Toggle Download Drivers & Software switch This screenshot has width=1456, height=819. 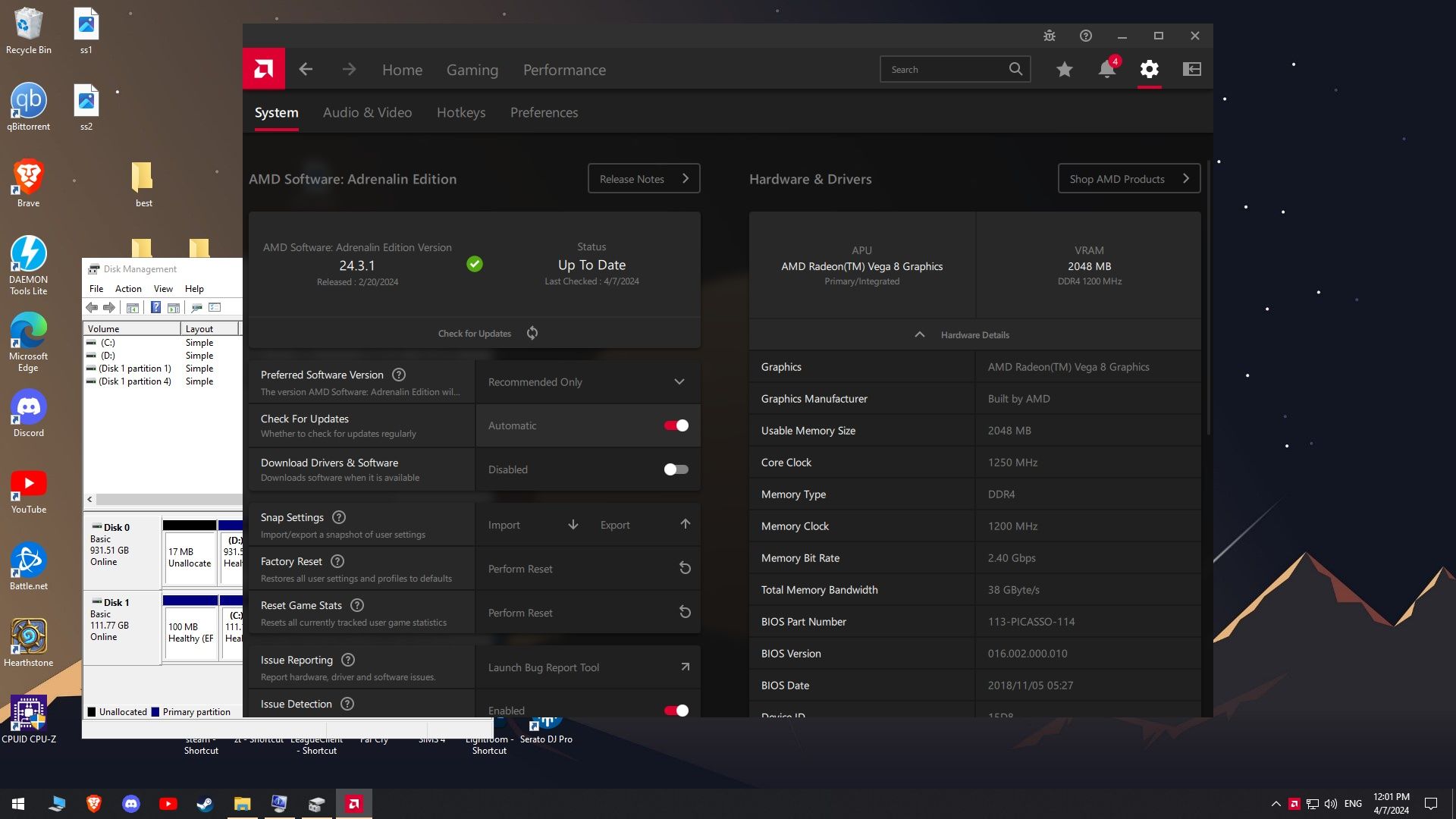pyautogui.click(x=676, y=469)
